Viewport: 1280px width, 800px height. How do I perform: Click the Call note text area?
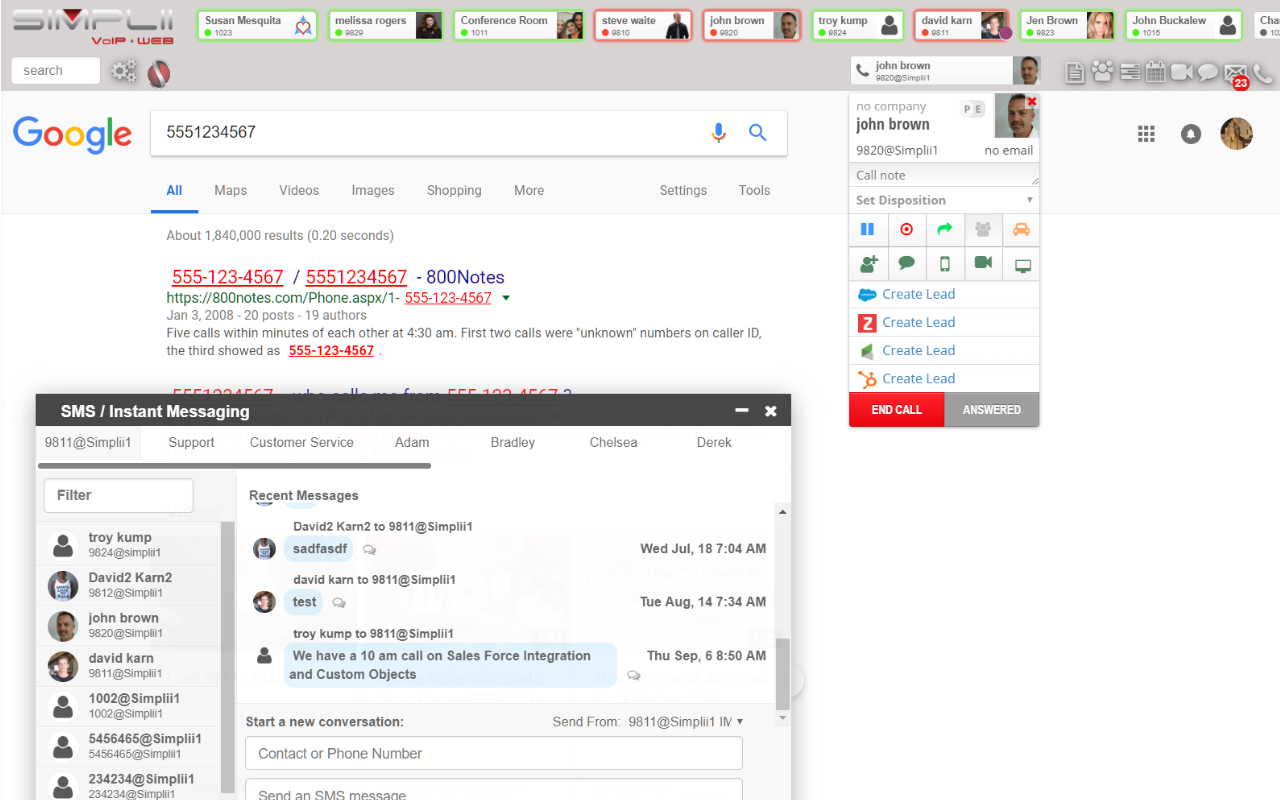(944, 175)
